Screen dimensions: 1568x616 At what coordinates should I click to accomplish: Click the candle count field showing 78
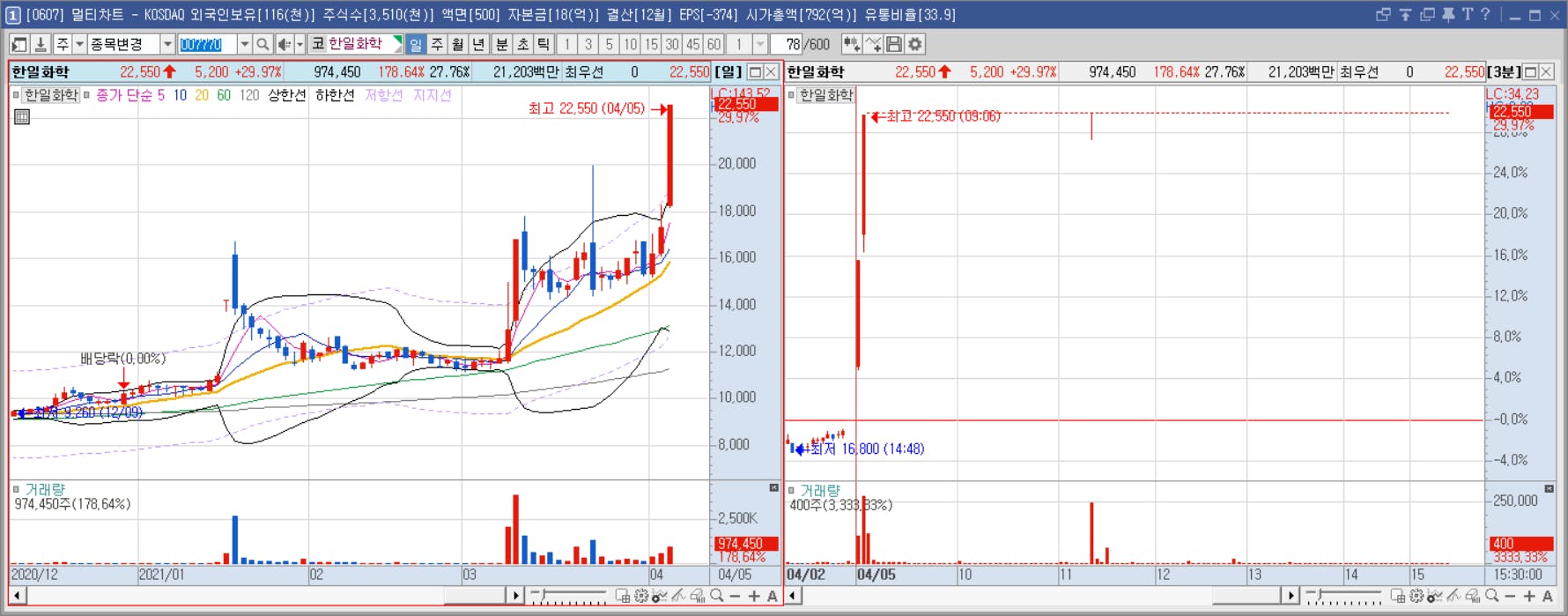click(x=787, y=44)
